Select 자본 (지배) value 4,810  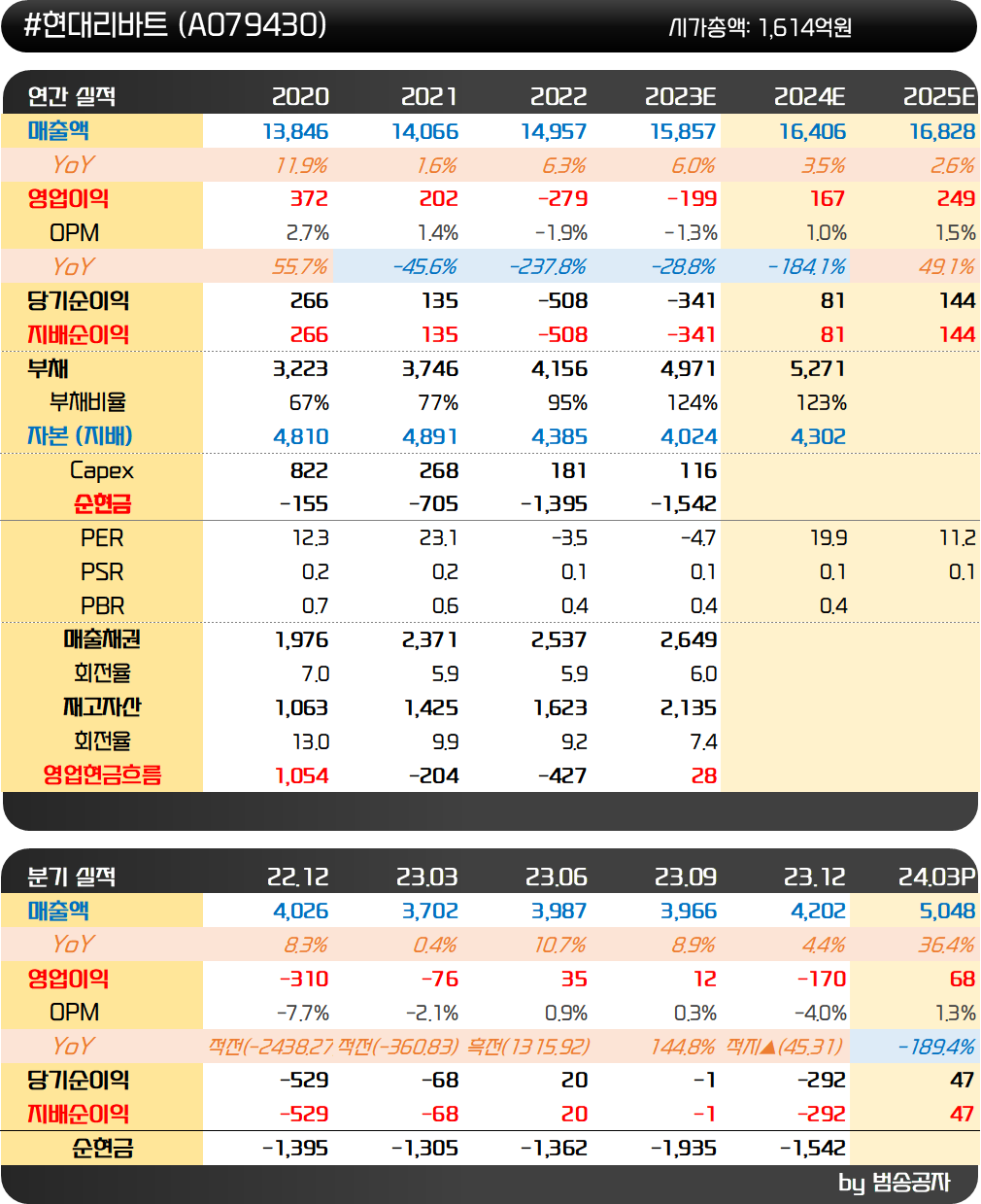click(301, 436)
